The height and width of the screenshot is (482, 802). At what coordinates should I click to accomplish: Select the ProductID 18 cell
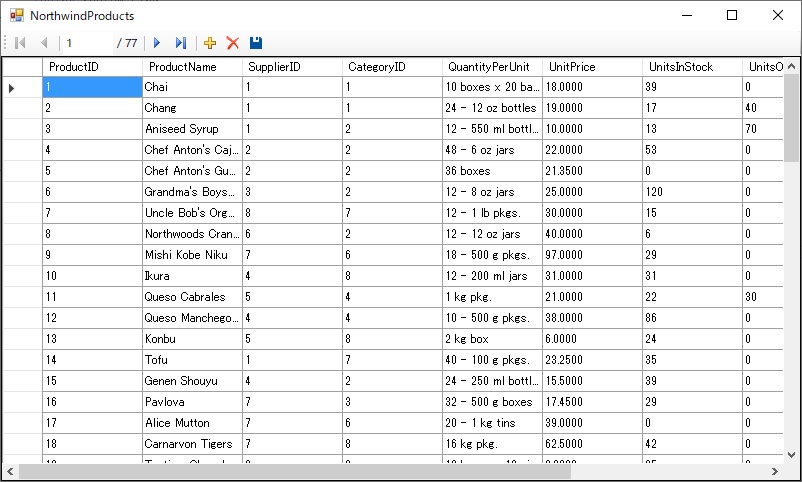(x=92, y=444)
